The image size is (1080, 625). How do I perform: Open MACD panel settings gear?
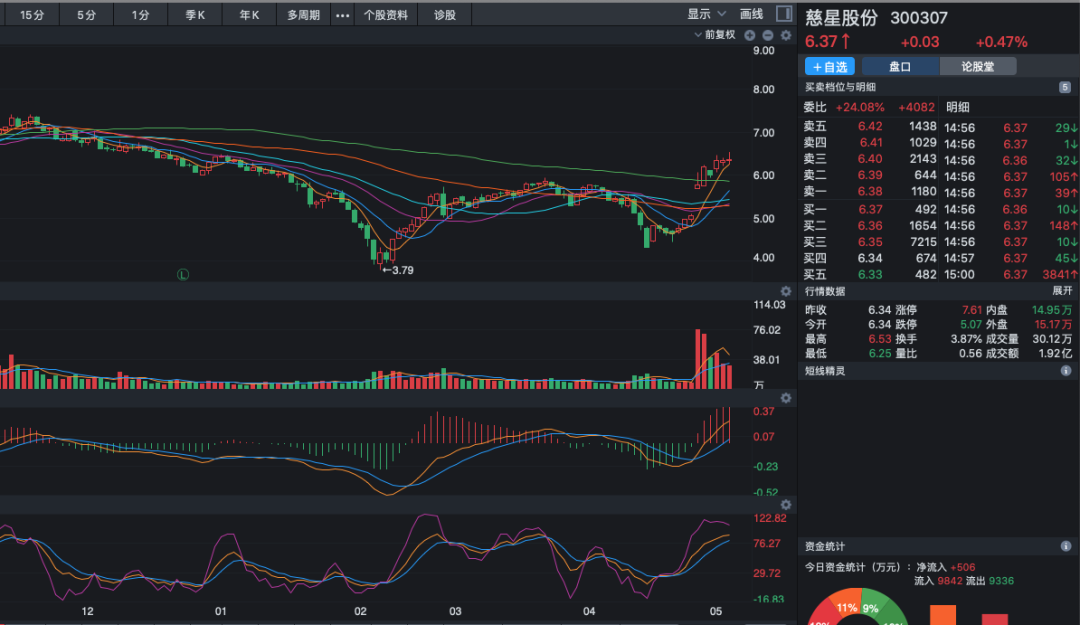(786, 398)
